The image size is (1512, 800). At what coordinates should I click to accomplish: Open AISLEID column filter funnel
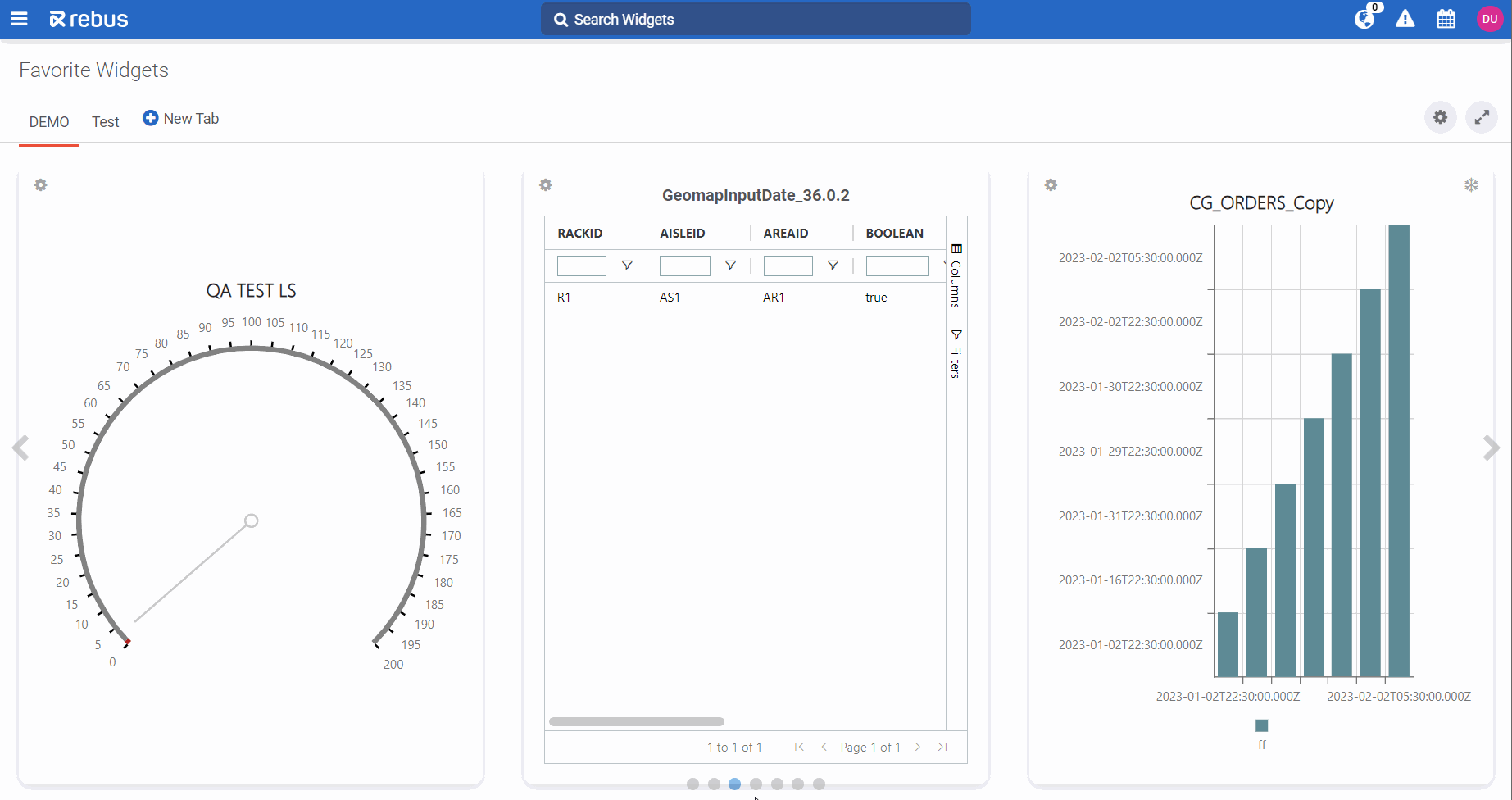click(730, 266)
